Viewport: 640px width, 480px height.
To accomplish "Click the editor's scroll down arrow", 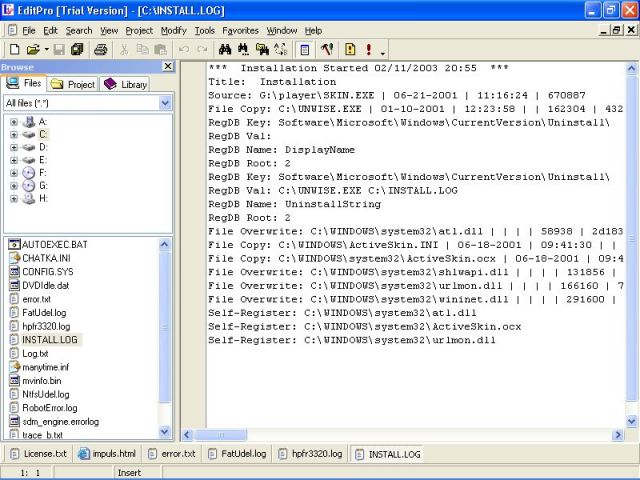I will [631, 421].
